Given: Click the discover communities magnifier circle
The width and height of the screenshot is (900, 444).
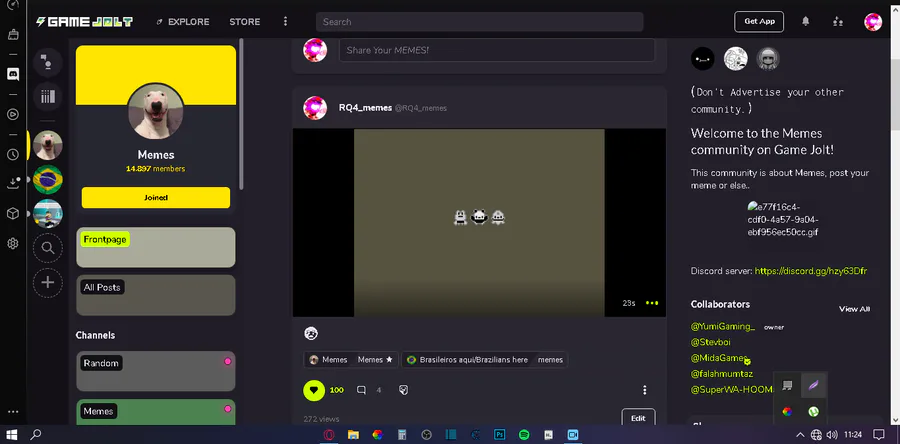Looking at the screenshot, I should (48, 248).
